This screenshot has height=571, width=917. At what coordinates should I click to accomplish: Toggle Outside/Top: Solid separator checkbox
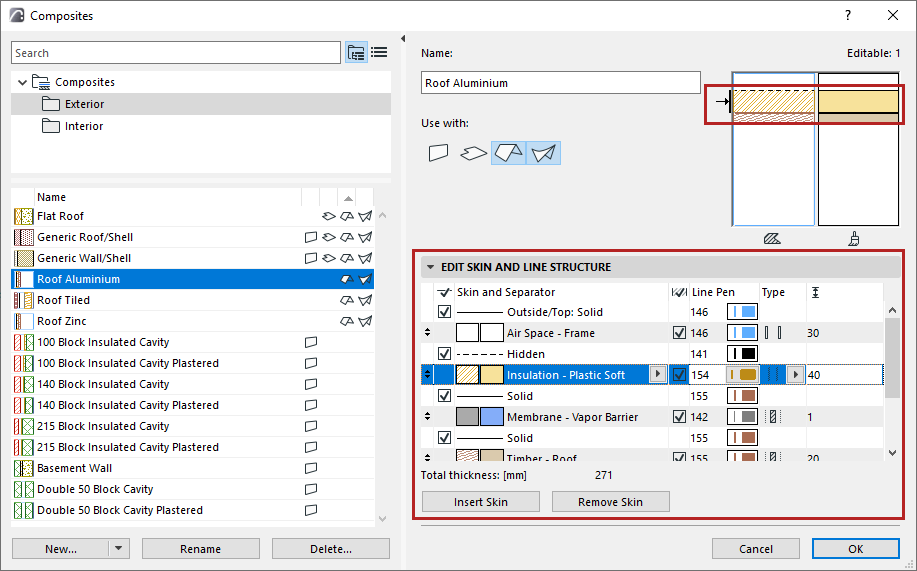444,312
